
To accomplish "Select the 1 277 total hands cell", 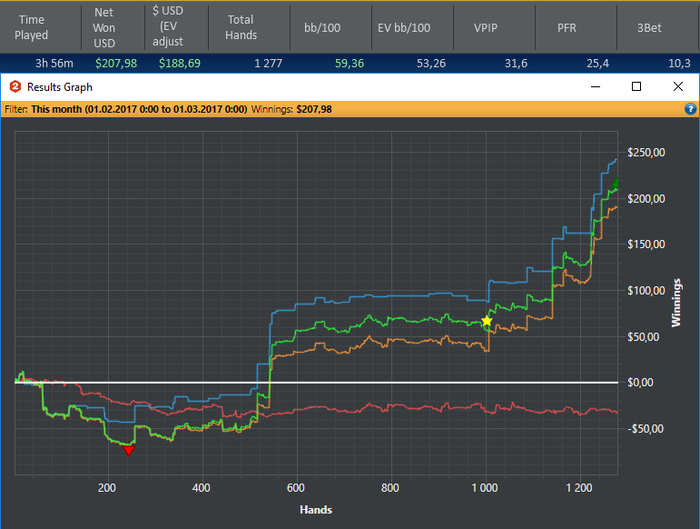I will pyautogui.click(x=268, y=63).
